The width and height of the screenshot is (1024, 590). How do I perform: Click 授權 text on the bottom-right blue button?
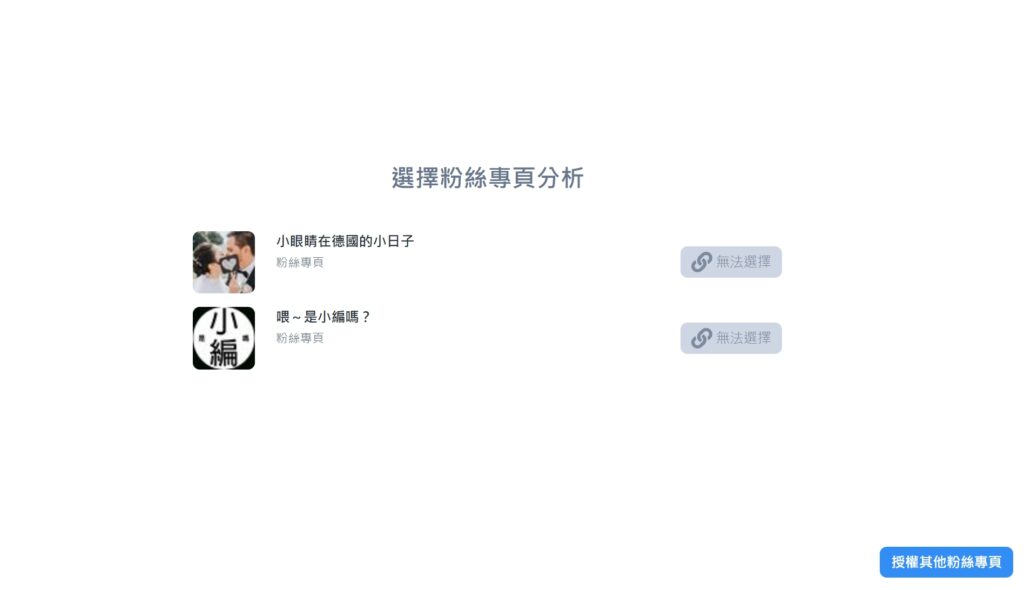[x=905, y=562]
